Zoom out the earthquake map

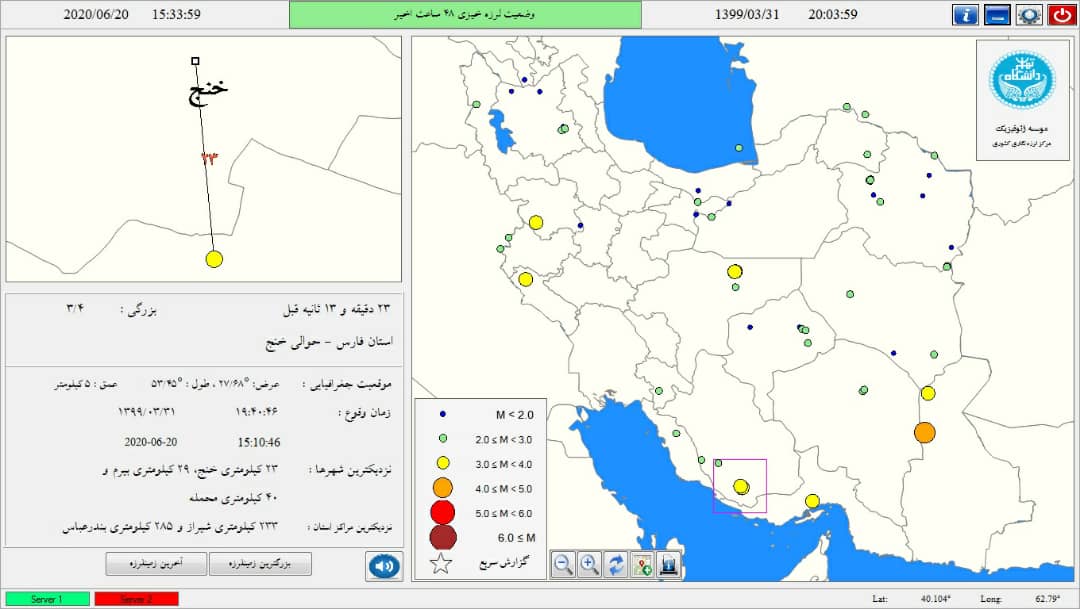[x=563, y=565]
